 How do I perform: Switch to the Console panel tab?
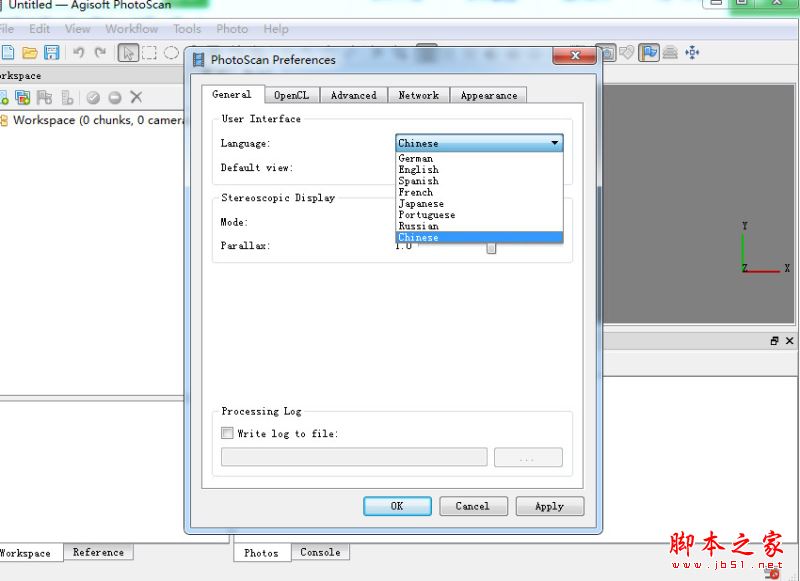(x=319, y=552)
